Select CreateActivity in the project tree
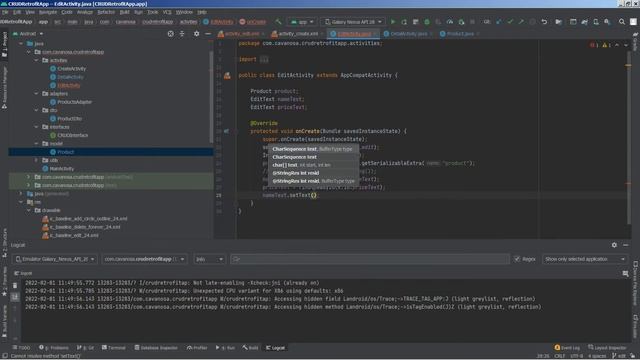 [71, 69]
